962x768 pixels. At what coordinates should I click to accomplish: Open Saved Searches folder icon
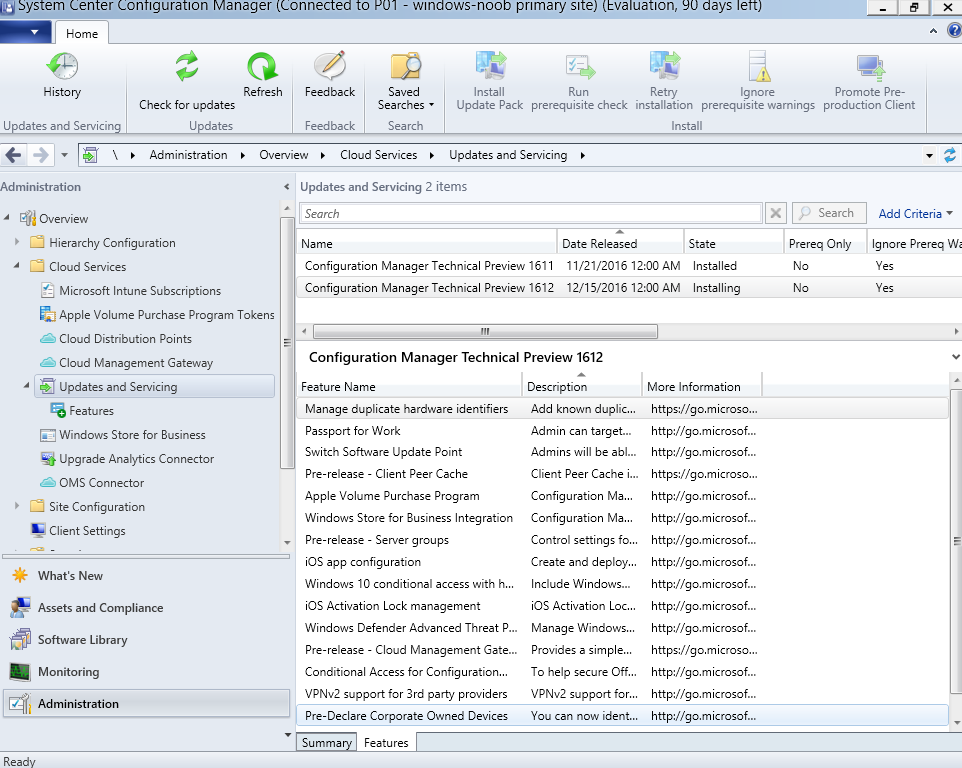404,66
